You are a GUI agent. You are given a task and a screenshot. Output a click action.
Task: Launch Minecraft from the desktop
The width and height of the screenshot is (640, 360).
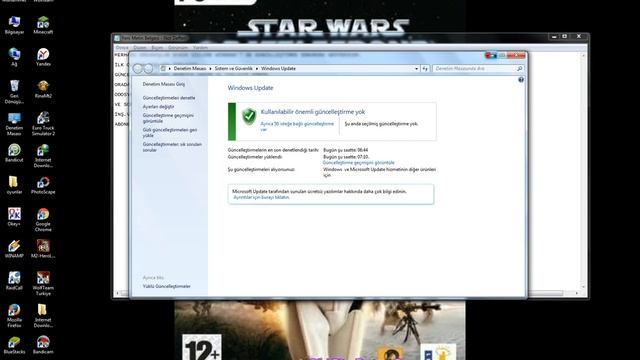(x=43, y=24)
